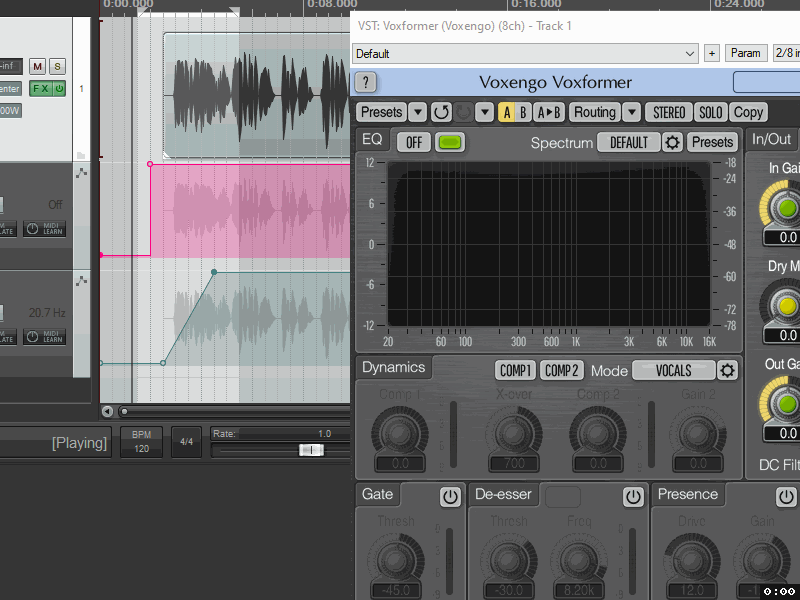Viewport: 800px width, 600px height.
Task: Click the De-esser Thresh knob
Action: [509, 560]
